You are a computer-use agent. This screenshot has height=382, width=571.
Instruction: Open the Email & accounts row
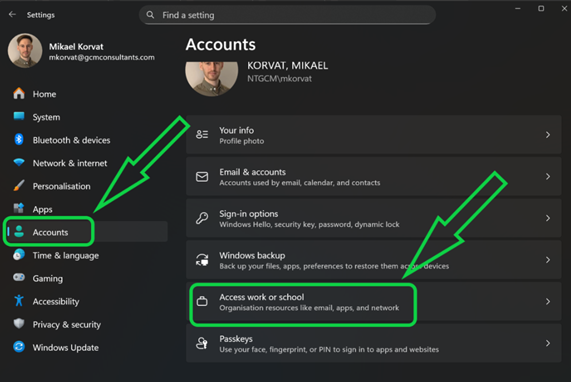(374, 176)
